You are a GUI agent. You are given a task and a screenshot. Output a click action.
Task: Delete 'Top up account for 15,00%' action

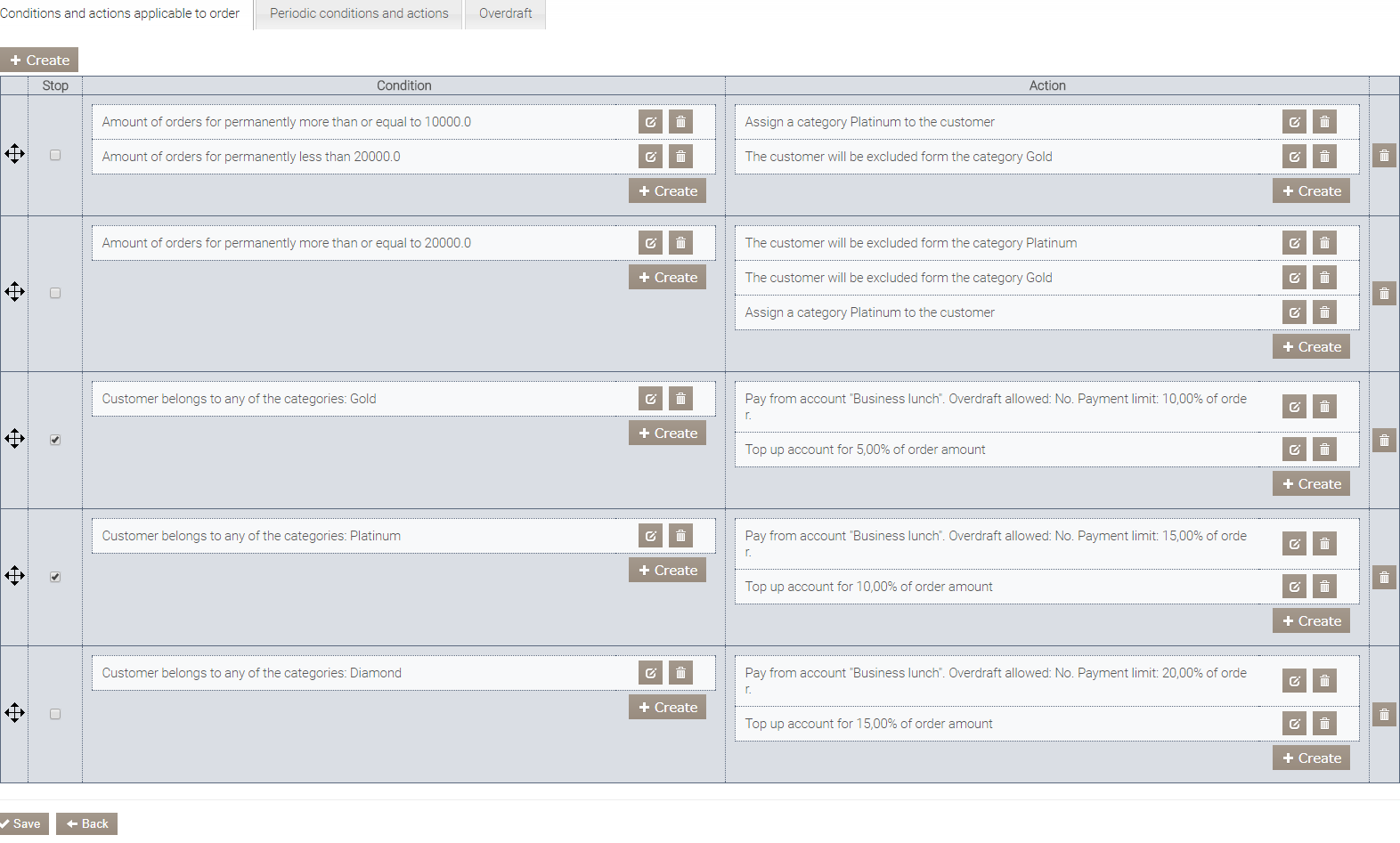pos(1324,724)
